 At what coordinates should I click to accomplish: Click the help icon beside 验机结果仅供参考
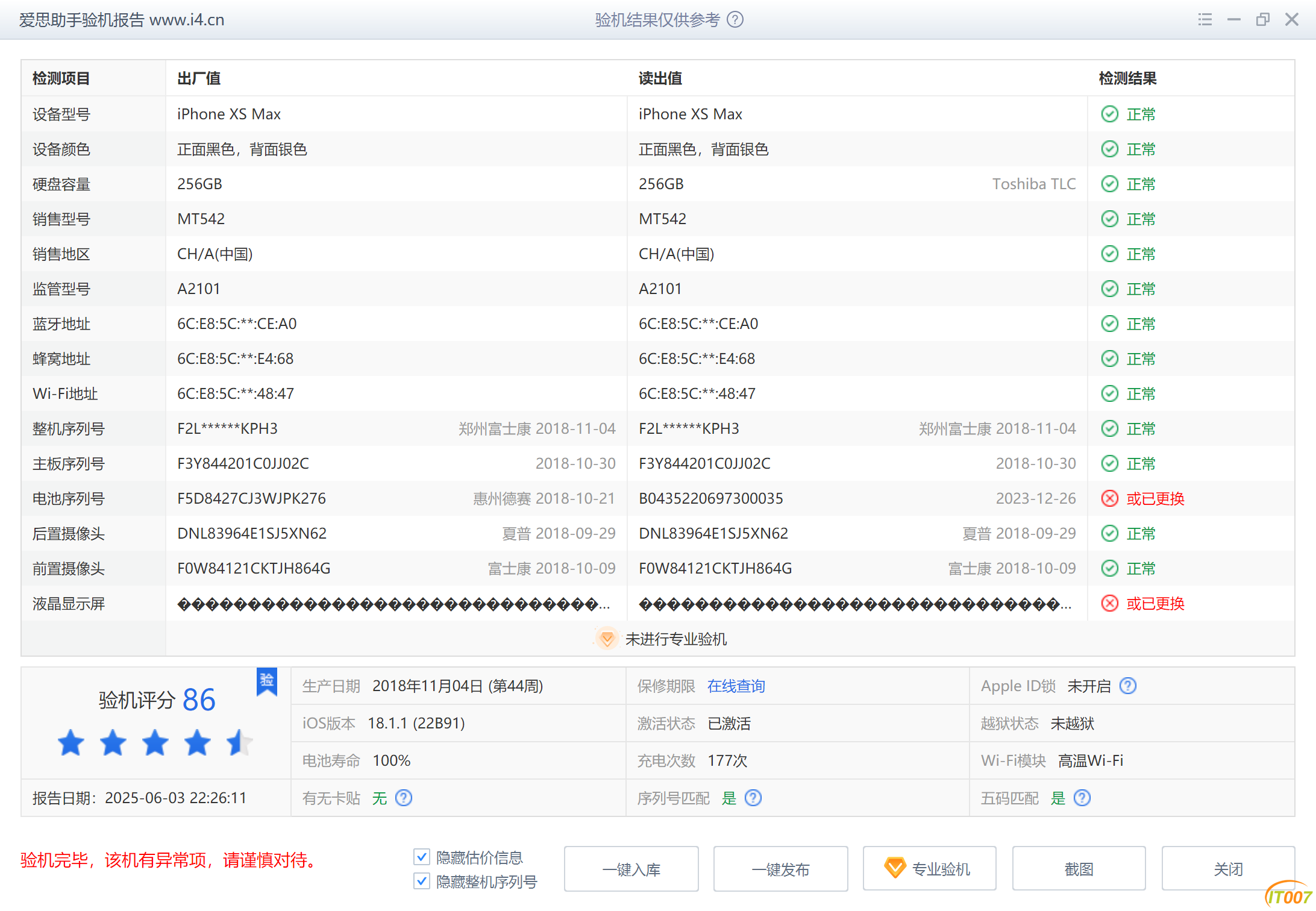coord(735,20)
